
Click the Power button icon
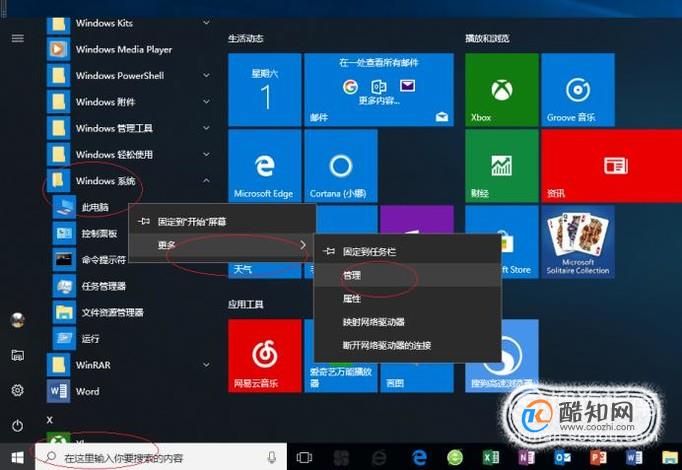tap(18, 425)
